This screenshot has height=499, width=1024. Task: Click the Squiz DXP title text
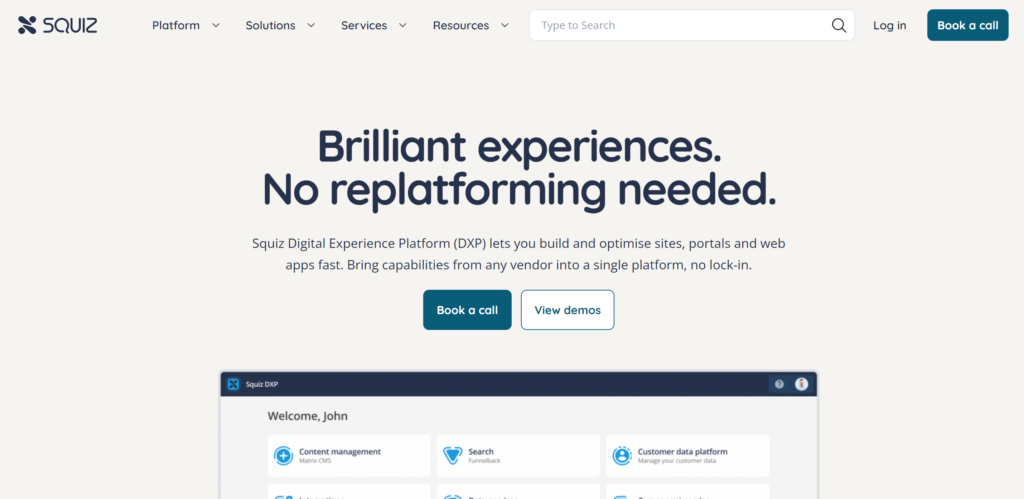pyautogui.click(x=262, y=384)
